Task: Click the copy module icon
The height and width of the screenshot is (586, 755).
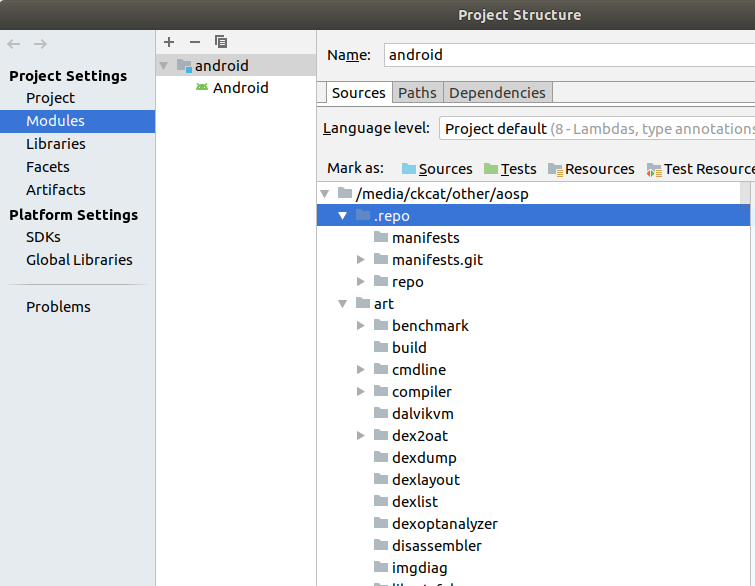Action: (221, 42)
